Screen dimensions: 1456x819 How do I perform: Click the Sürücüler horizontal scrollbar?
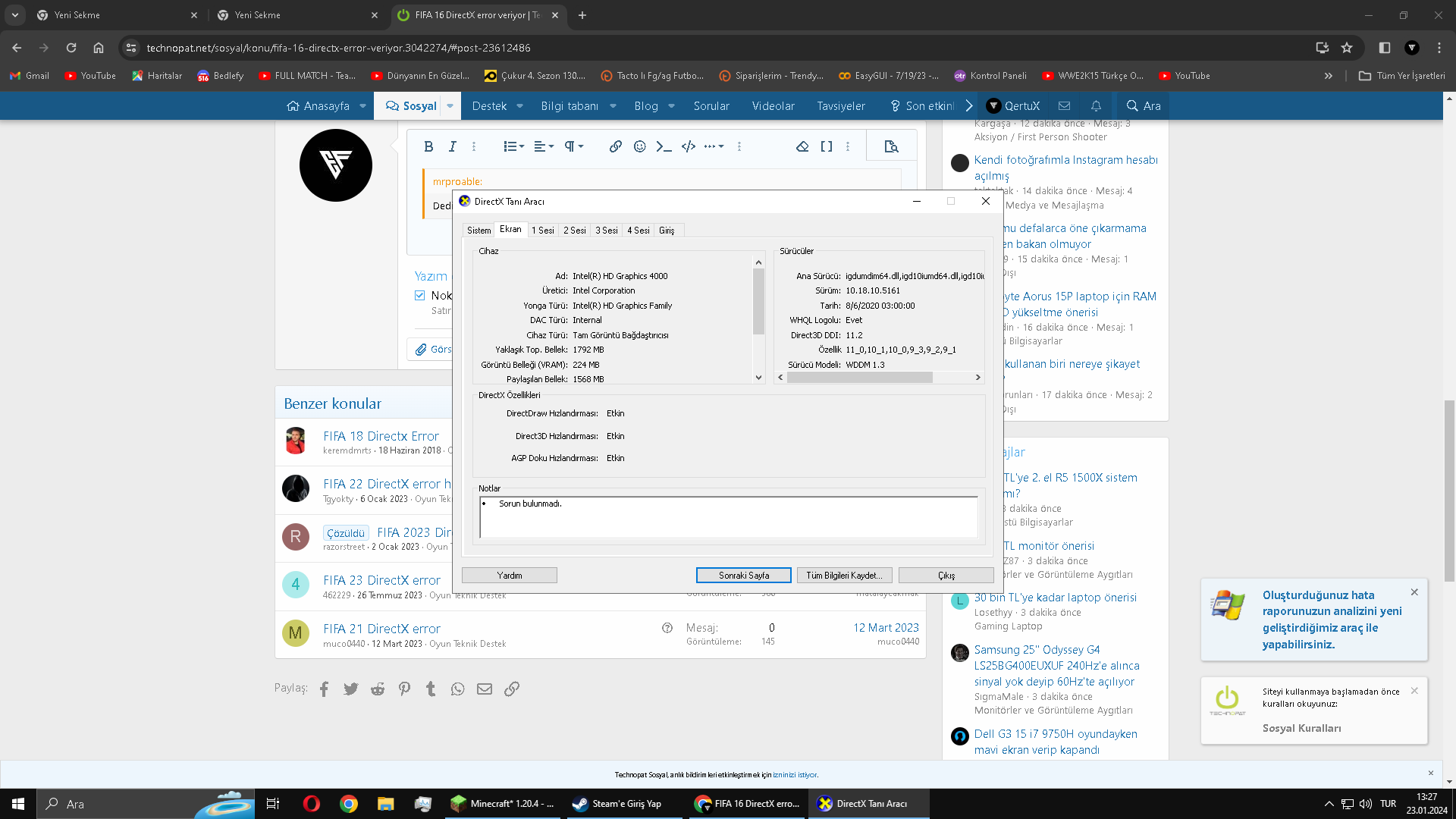(x=859, y=378)
